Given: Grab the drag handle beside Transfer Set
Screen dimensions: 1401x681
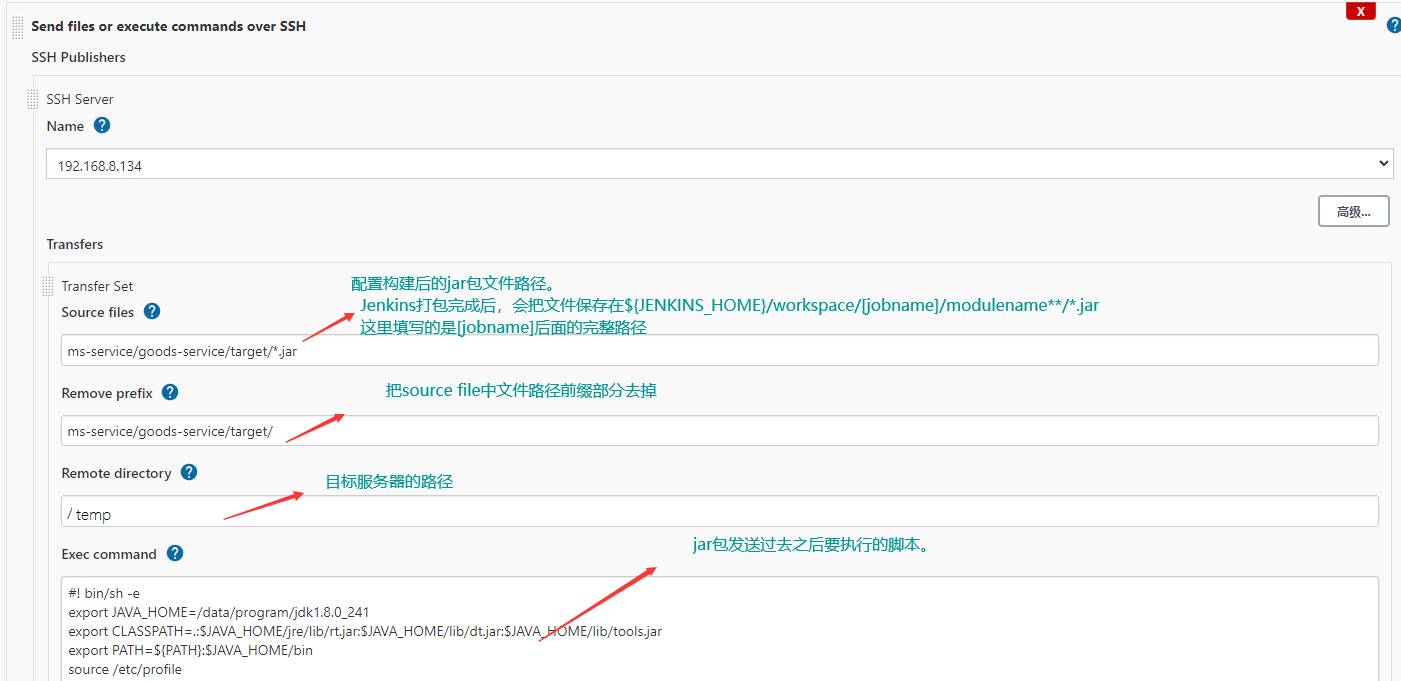Looking at the screenshot, I should click(x=47, y=286).
